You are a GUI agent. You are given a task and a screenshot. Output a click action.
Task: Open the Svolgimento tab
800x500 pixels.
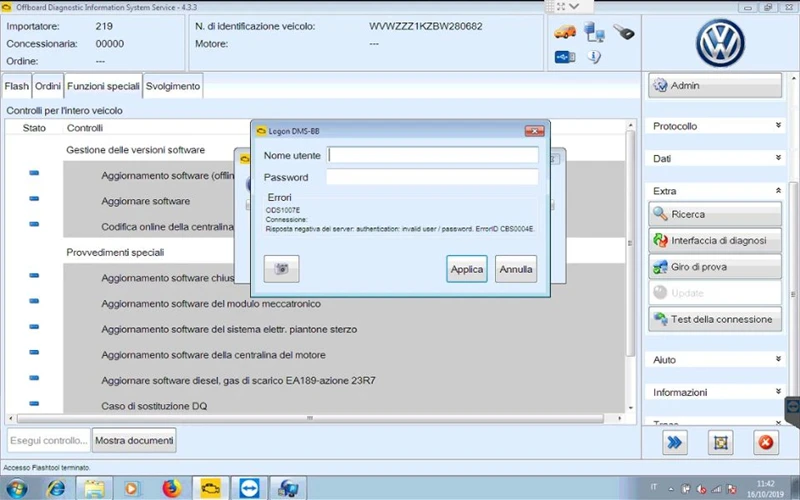coord(173,86)
